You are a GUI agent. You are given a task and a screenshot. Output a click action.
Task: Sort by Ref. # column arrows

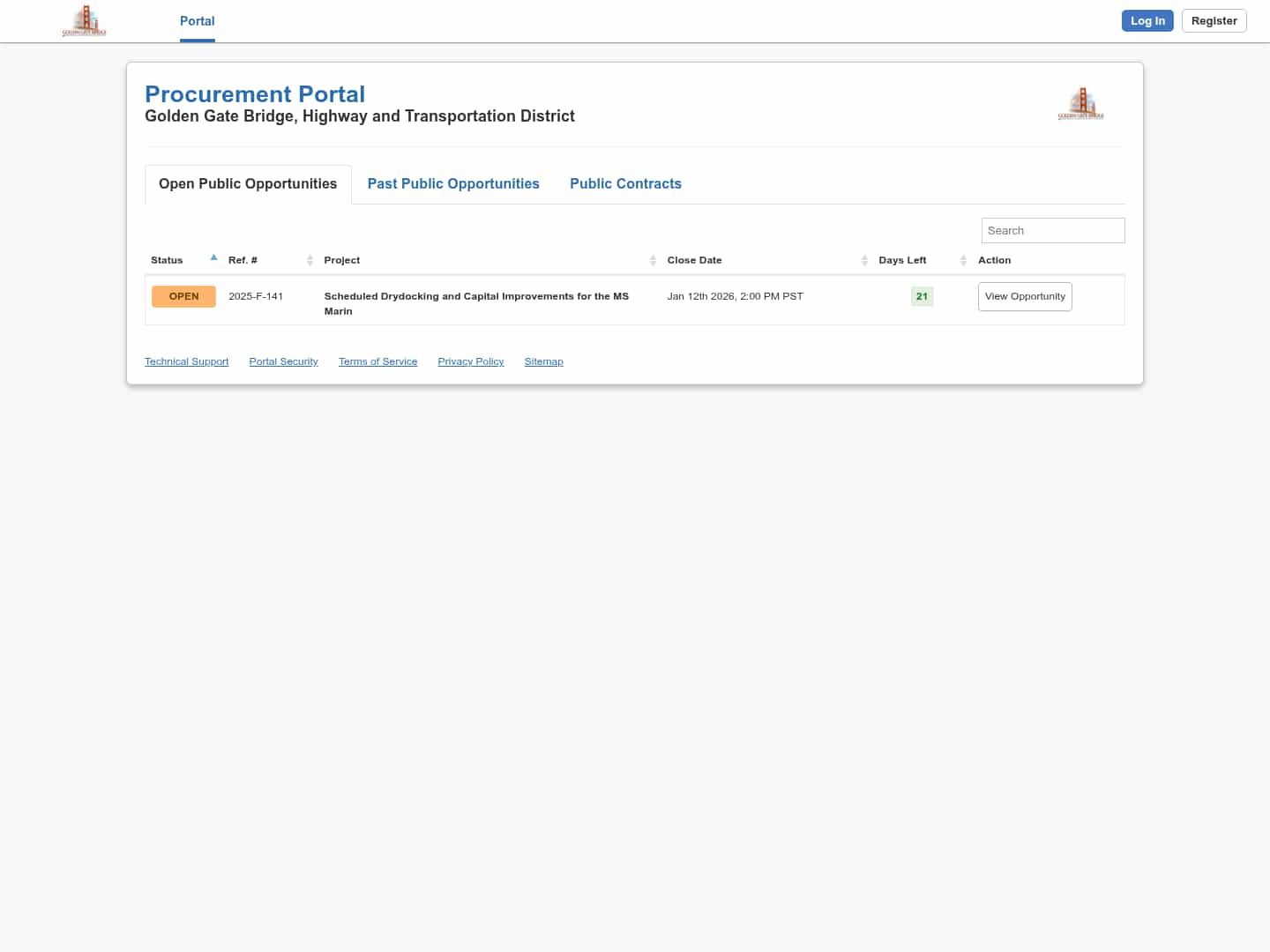[x=310, y=260]
